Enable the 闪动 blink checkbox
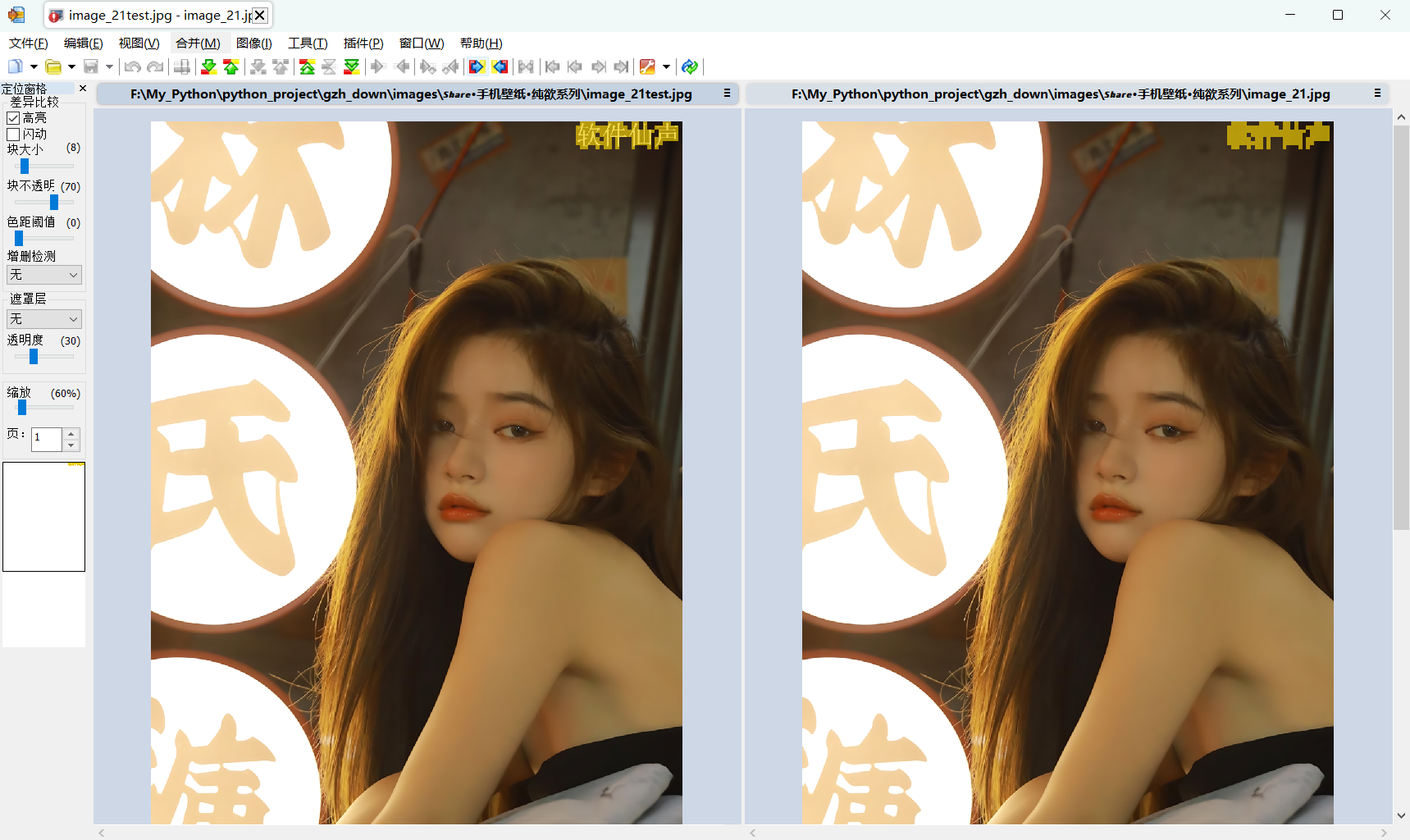This screenshot has width=1410, height=840. point(13,134)
